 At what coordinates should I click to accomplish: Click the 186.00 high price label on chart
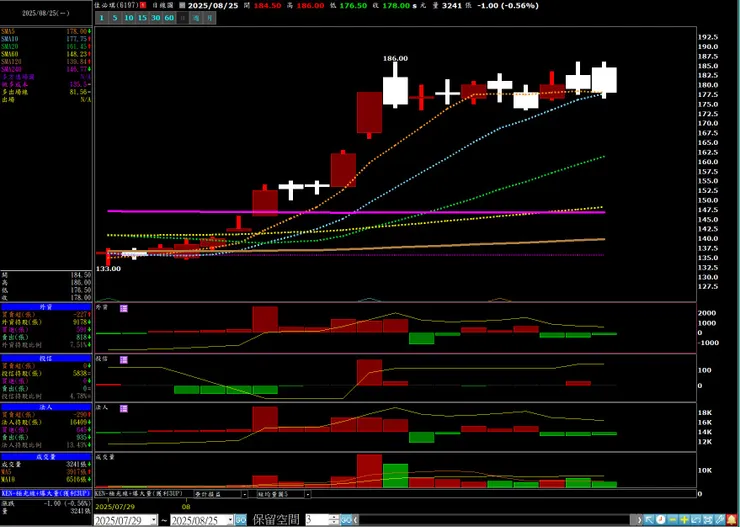(x=395, y=59)
